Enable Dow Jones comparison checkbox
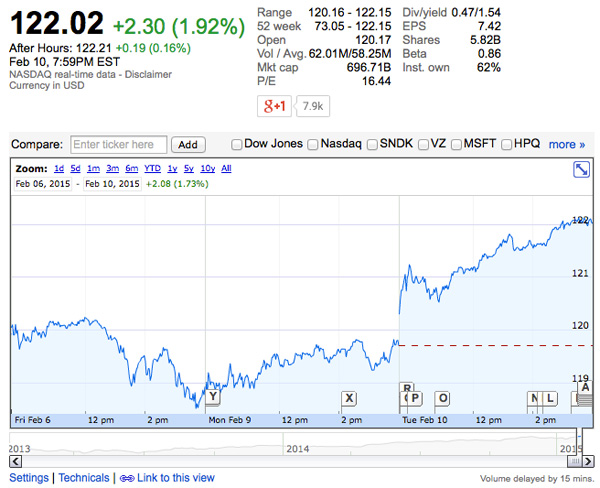 click(236, 145)
